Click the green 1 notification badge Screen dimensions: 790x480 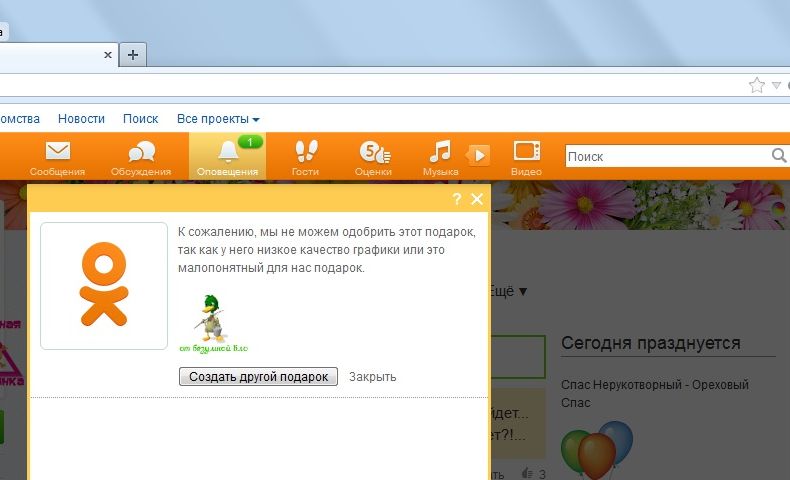coord(250,142)
